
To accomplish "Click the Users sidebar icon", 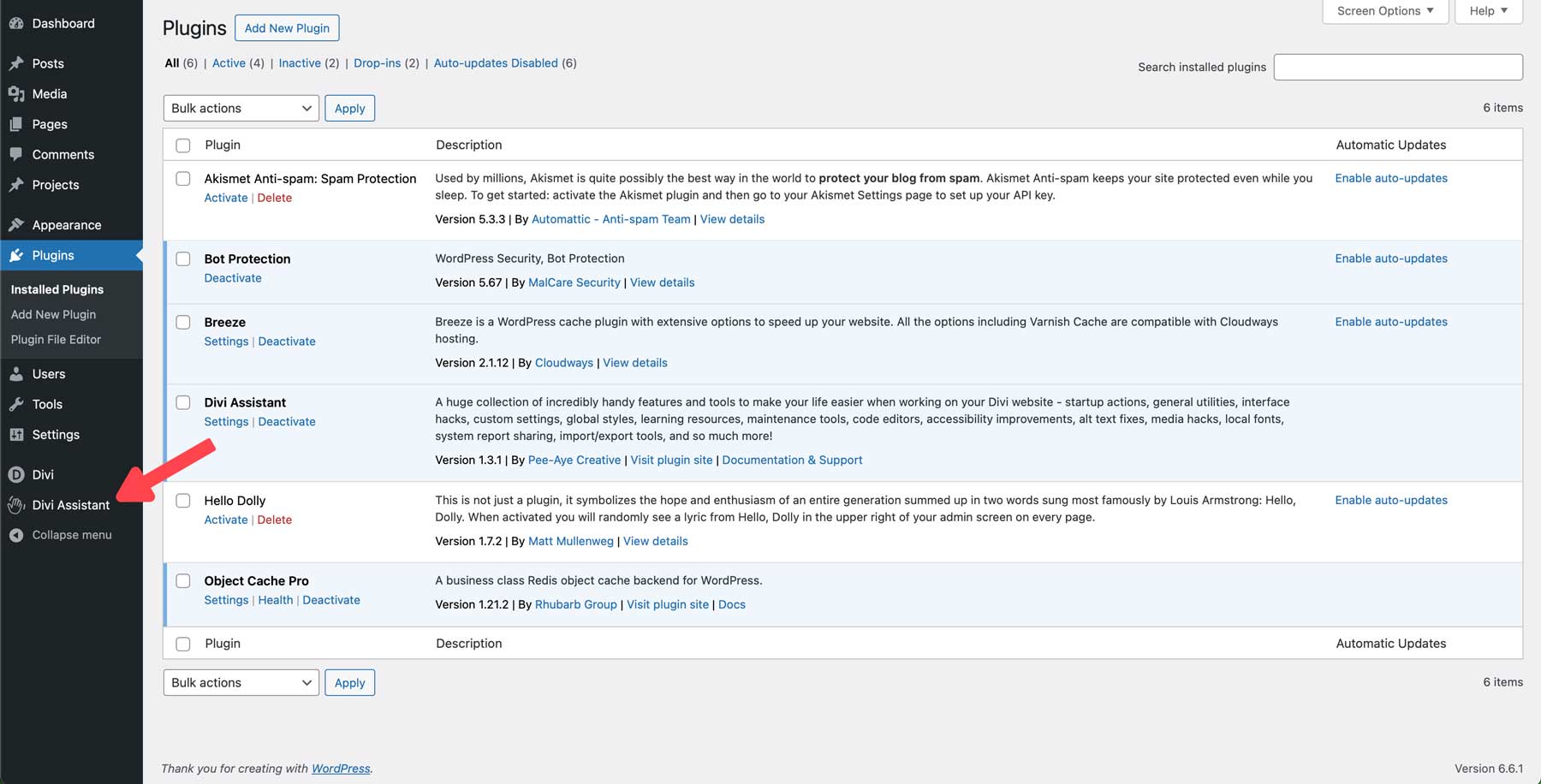I will click(17, 373).
